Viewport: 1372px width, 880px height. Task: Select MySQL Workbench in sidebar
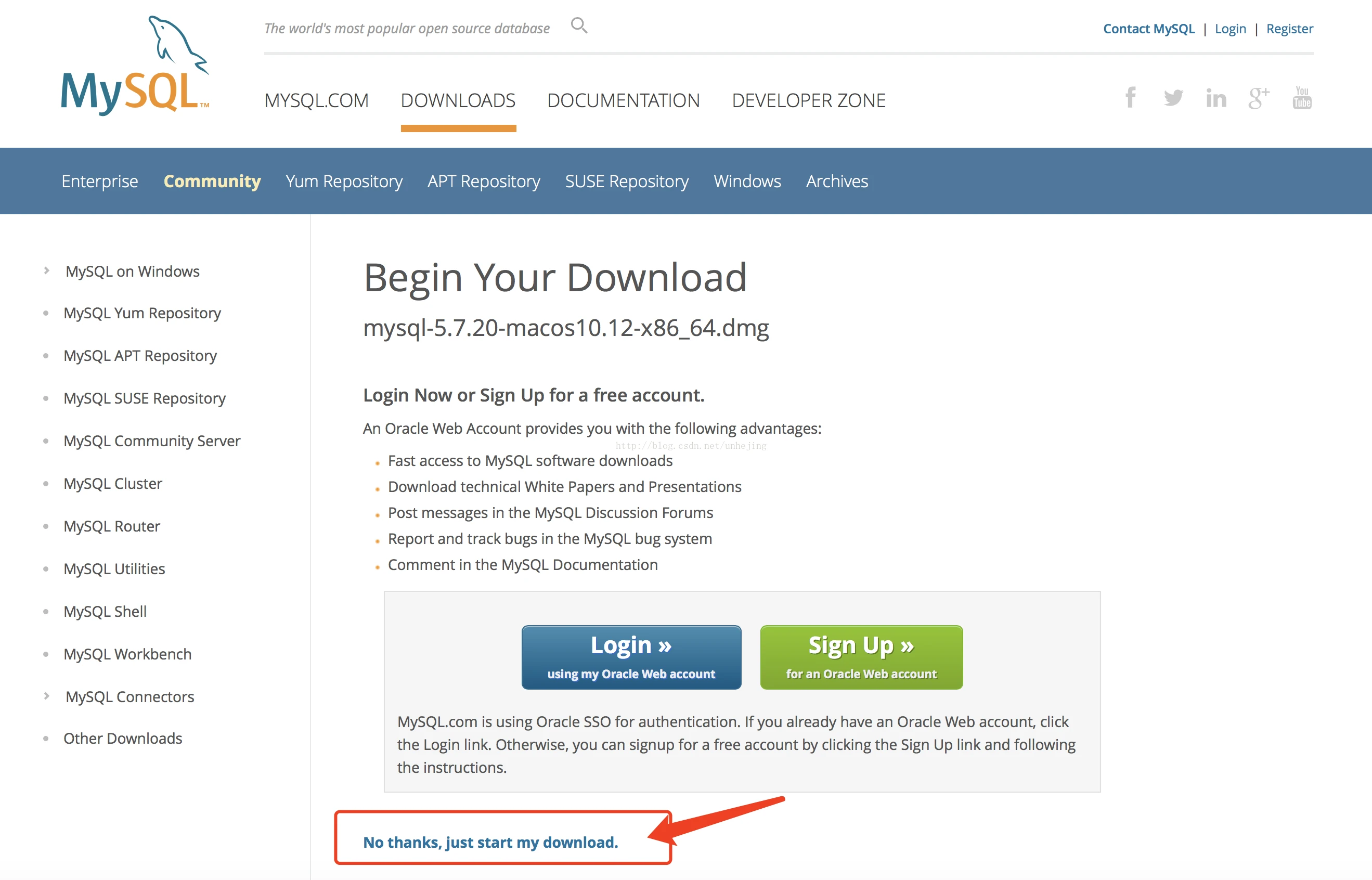[127, 654]
